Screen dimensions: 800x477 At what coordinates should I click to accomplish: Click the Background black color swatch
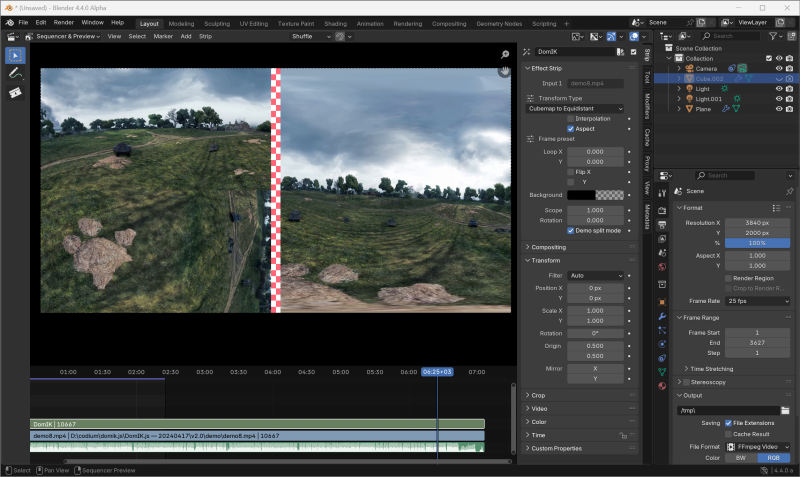coord(581,195)
